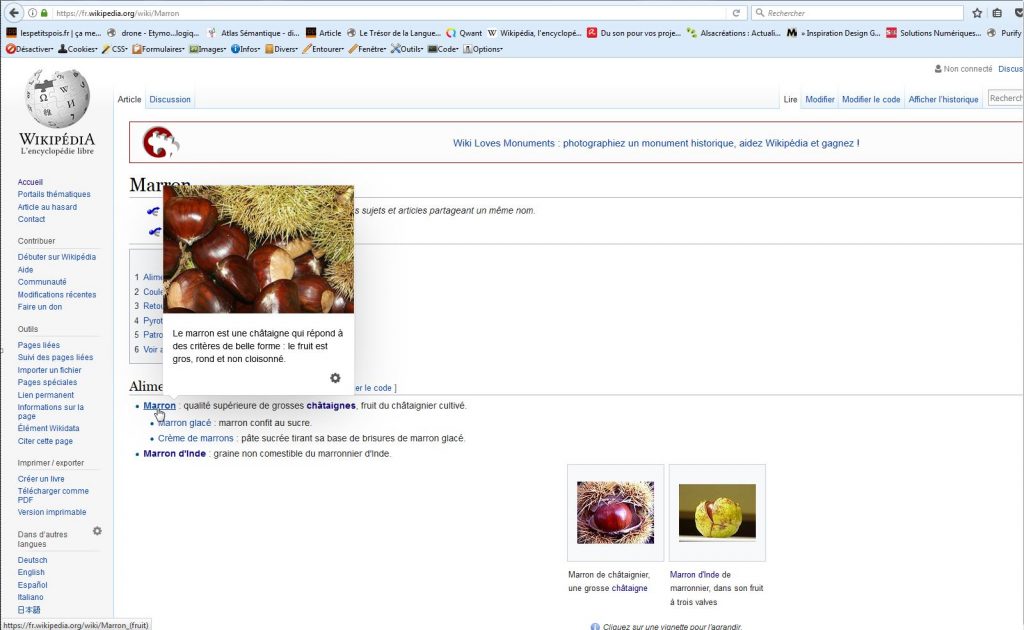Open the Crème de marrons link
This screenshot has height=630, width=1024.
(196, 438)
